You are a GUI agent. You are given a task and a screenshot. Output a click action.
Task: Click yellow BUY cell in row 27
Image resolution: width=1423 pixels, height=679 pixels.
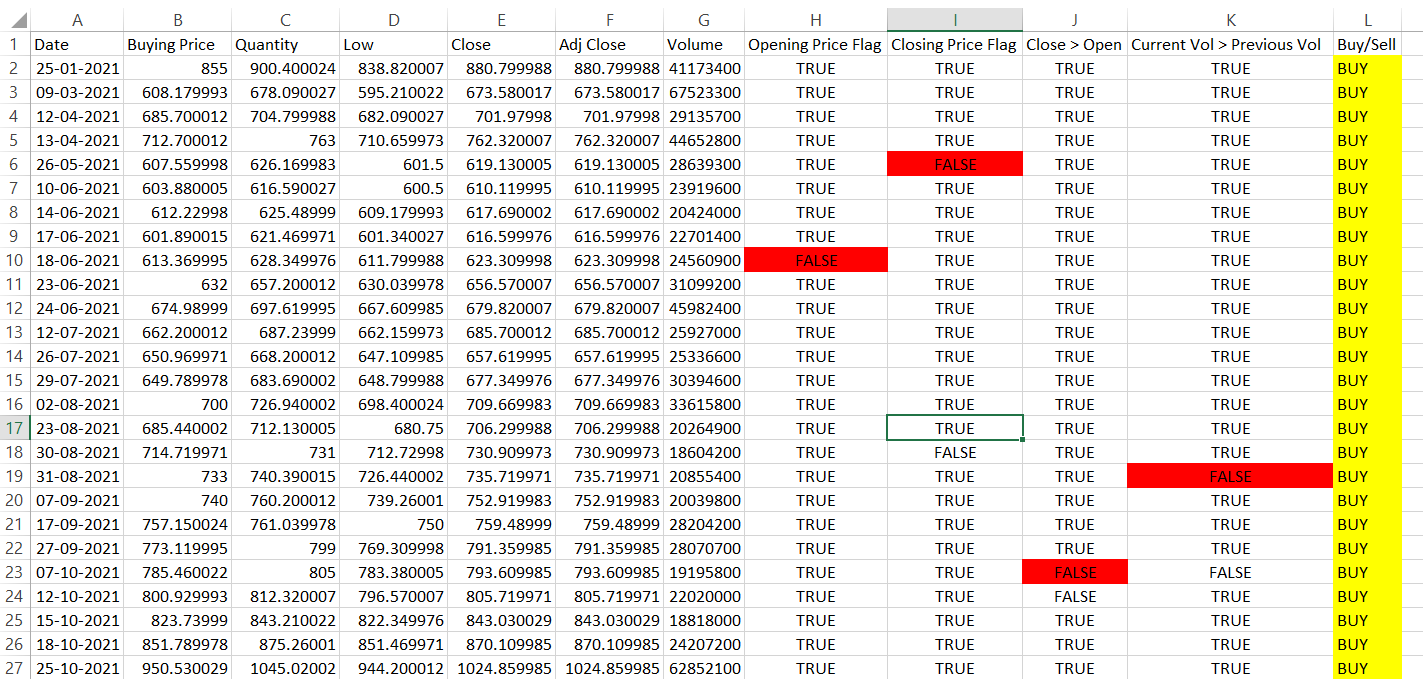[1366, 668]
